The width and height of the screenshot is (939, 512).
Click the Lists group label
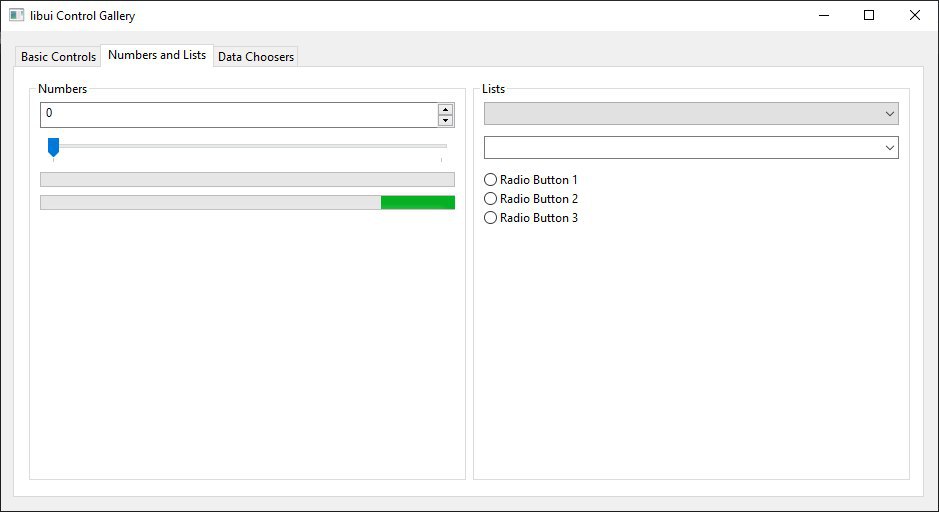[x=493, y=89]
